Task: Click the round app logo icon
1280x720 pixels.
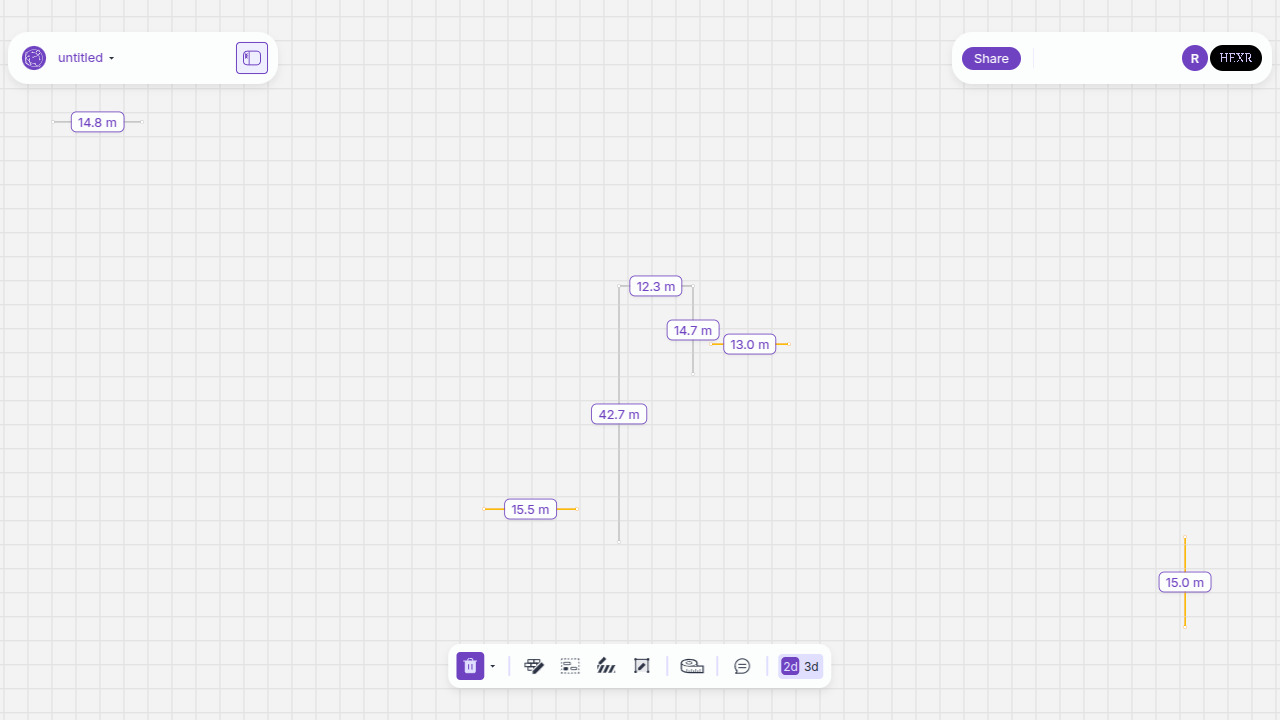Action: click(34, 58)
